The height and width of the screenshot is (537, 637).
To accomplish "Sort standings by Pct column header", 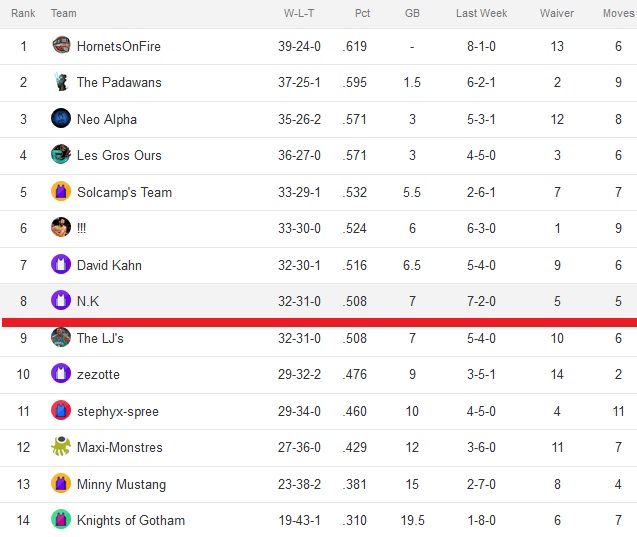I will coord(362,13).
